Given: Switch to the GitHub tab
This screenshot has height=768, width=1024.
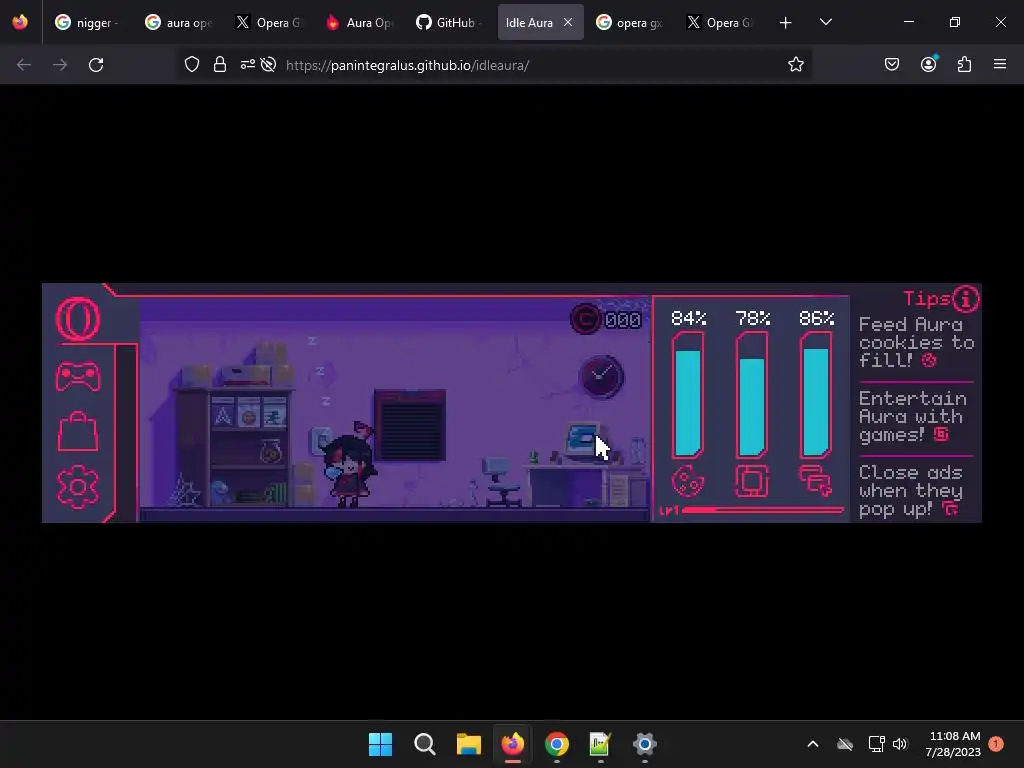Looking at the screenshot, I should click(449, 23).
